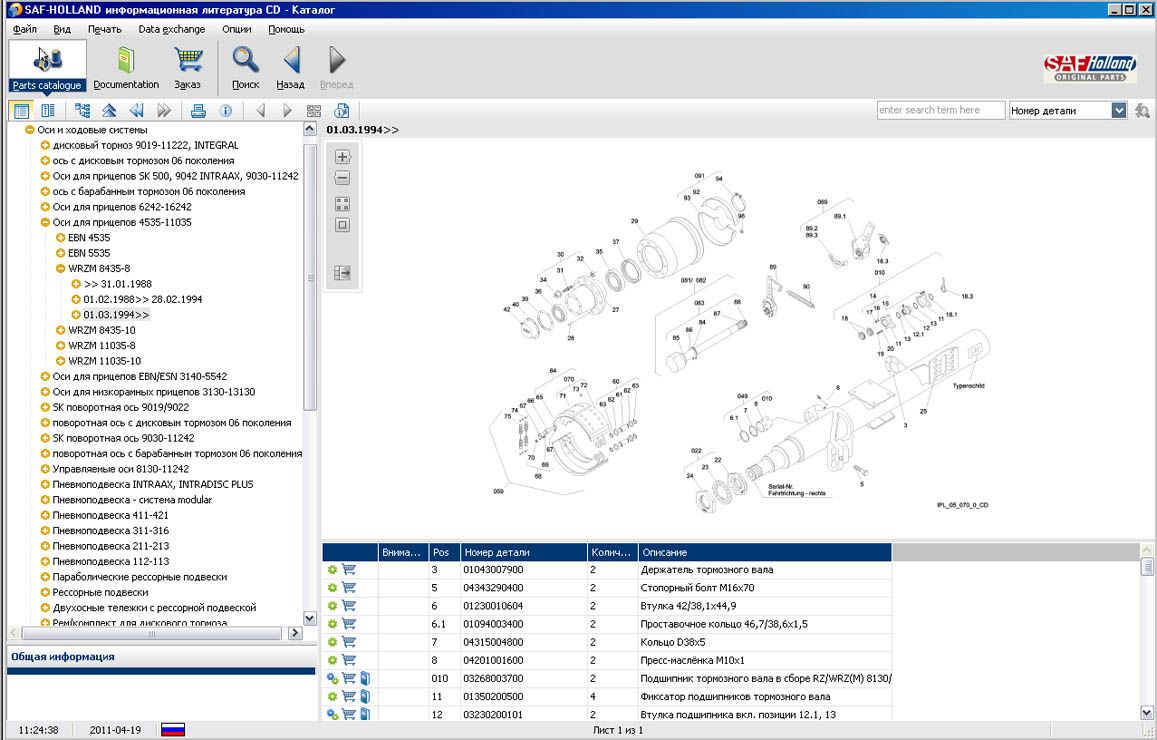Expand the EBN 4535 tree node
The width and height of the screenshot is (1157, 740).
(61, 238)
